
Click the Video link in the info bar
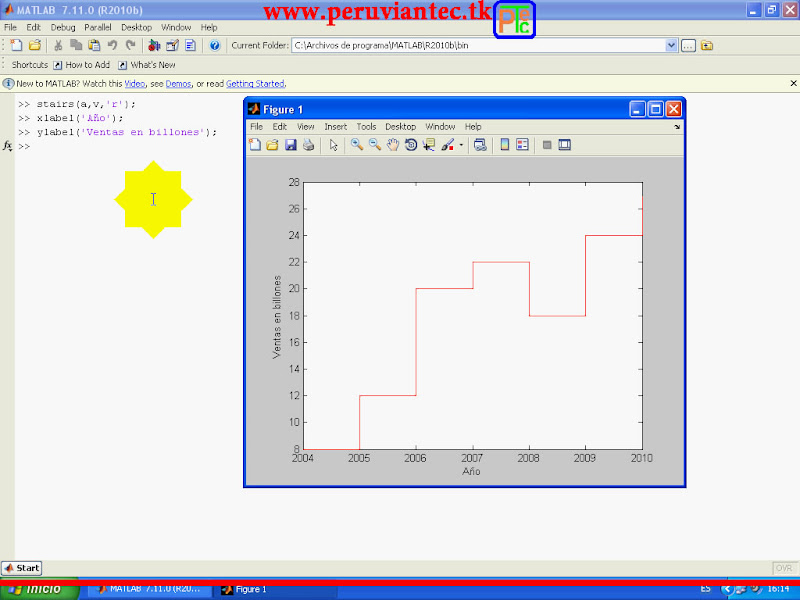[135, 84]
